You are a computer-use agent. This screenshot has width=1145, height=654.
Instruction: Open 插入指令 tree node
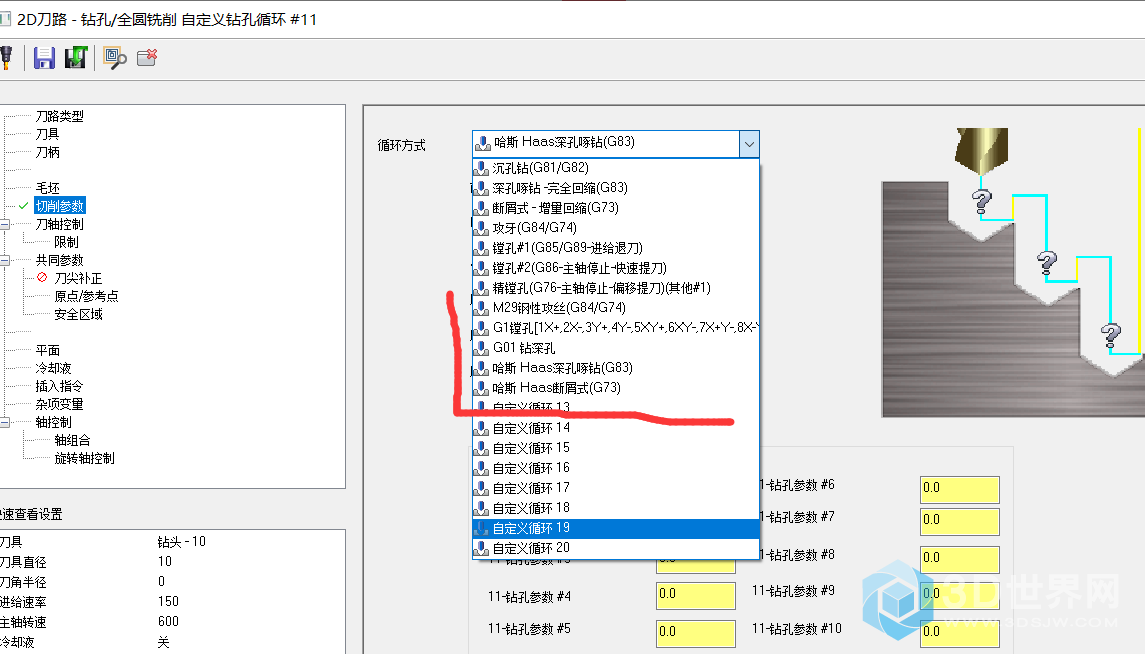(x=59, y=386)
